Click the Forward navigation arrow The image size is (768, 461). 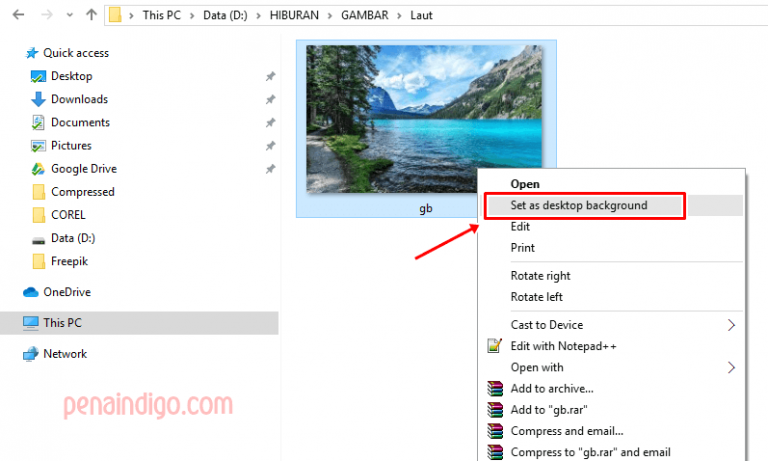click(47, 15)
